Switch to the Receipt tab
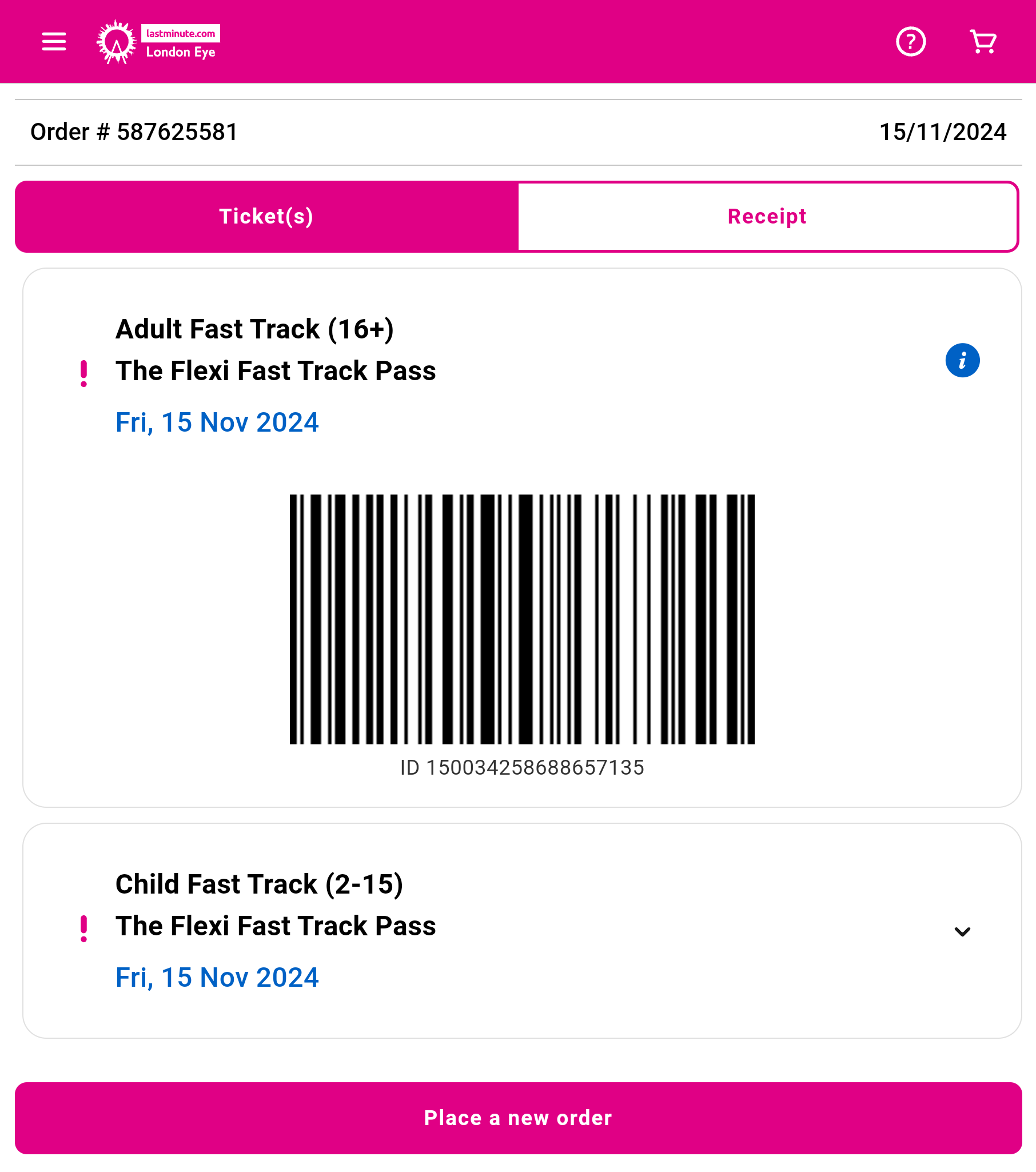The height and width of the screenshot is (1172, 1036). coord(767,217)
